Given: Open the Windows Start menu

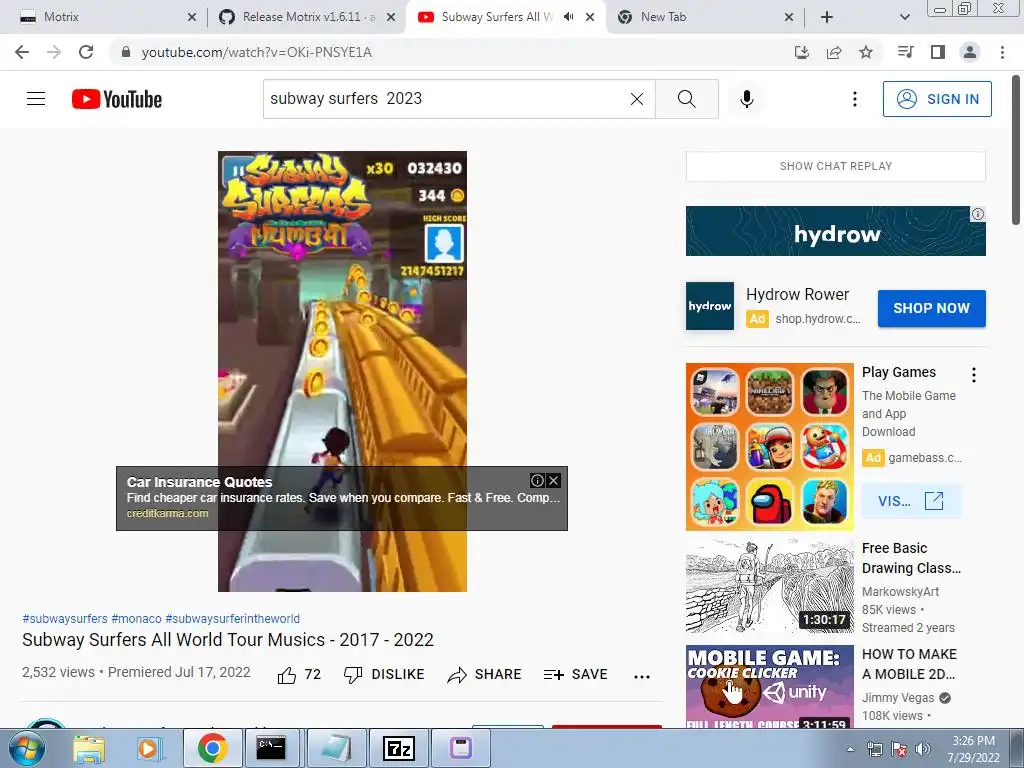Looking at the screenshot, I should point(25,748).
